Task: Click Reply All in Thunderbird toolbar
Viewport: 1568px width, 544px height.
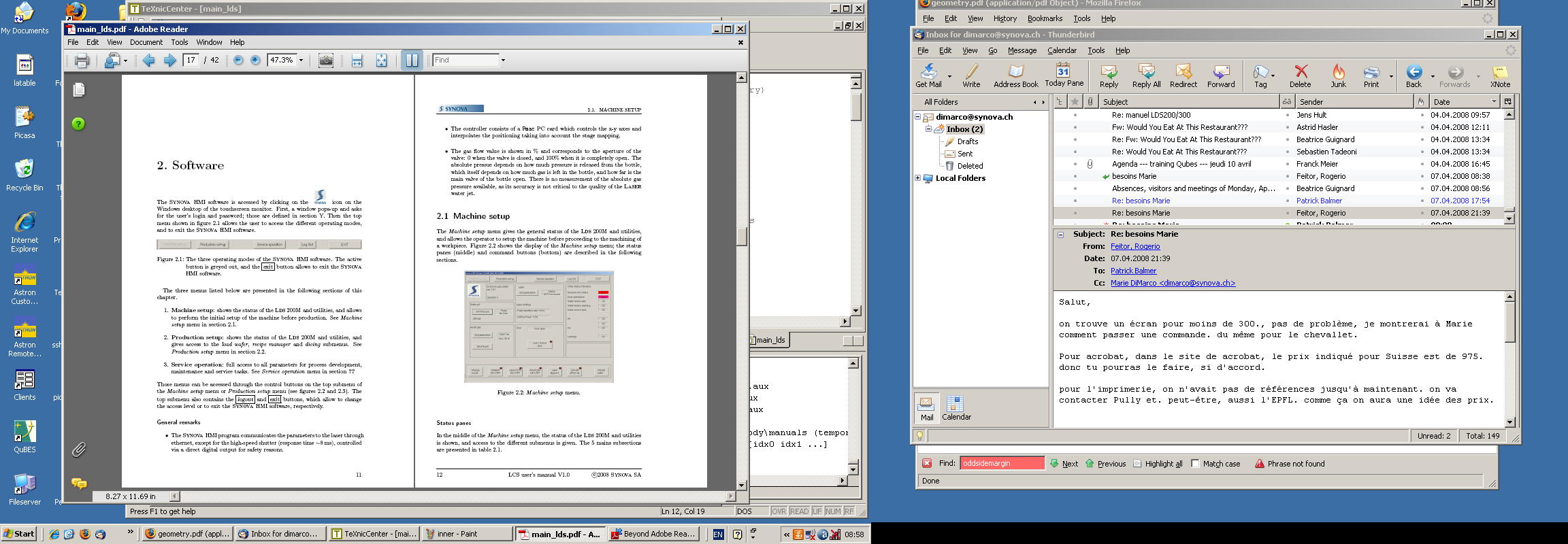Action: point(1146,75)
